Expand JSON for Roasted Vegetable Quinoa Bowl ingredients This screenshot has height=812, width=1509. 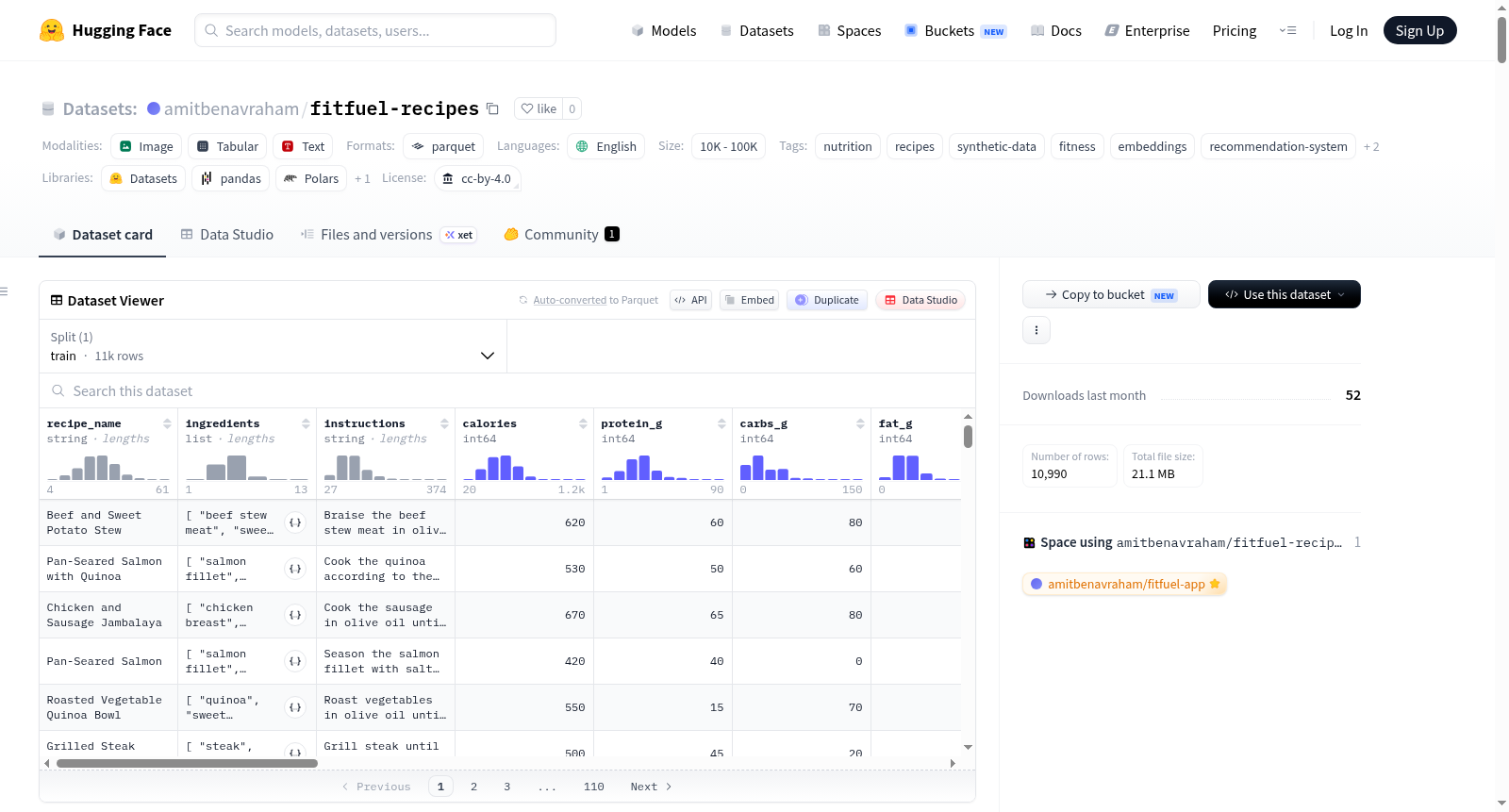click(295, 707)
